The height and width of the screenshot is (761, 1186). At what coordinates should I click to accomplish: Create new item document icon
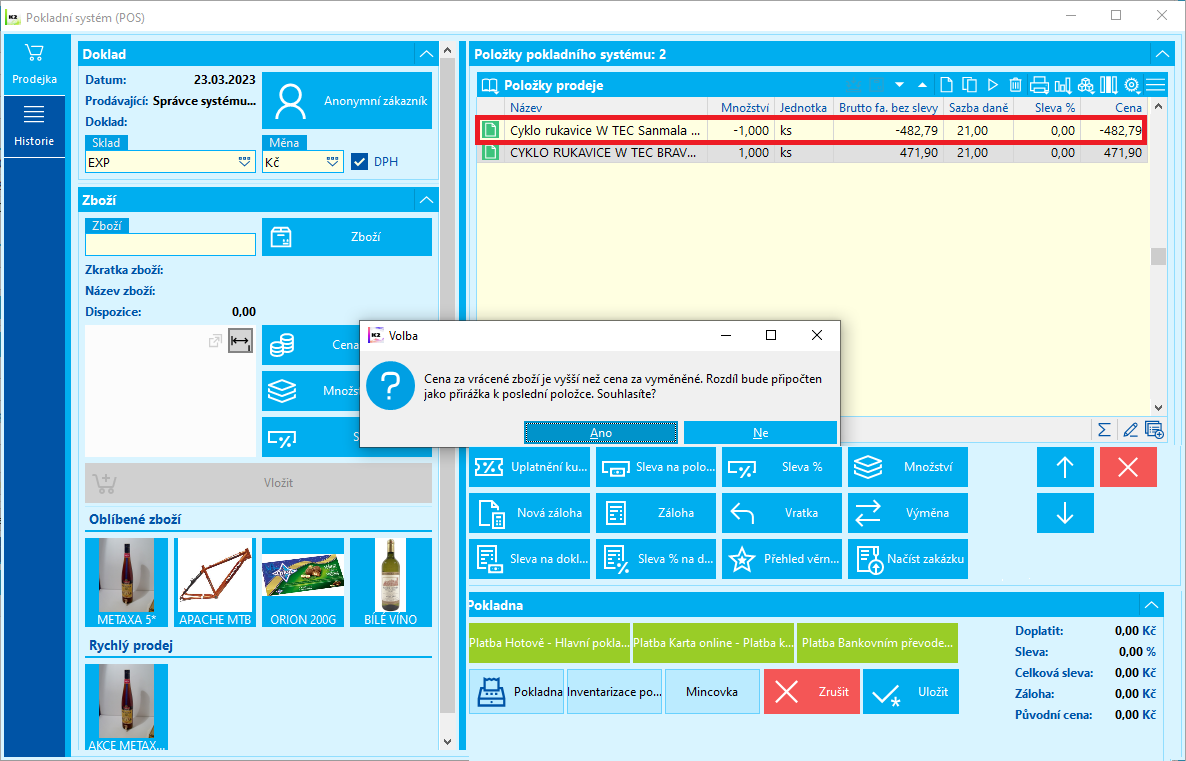click(x=946, y=85)
